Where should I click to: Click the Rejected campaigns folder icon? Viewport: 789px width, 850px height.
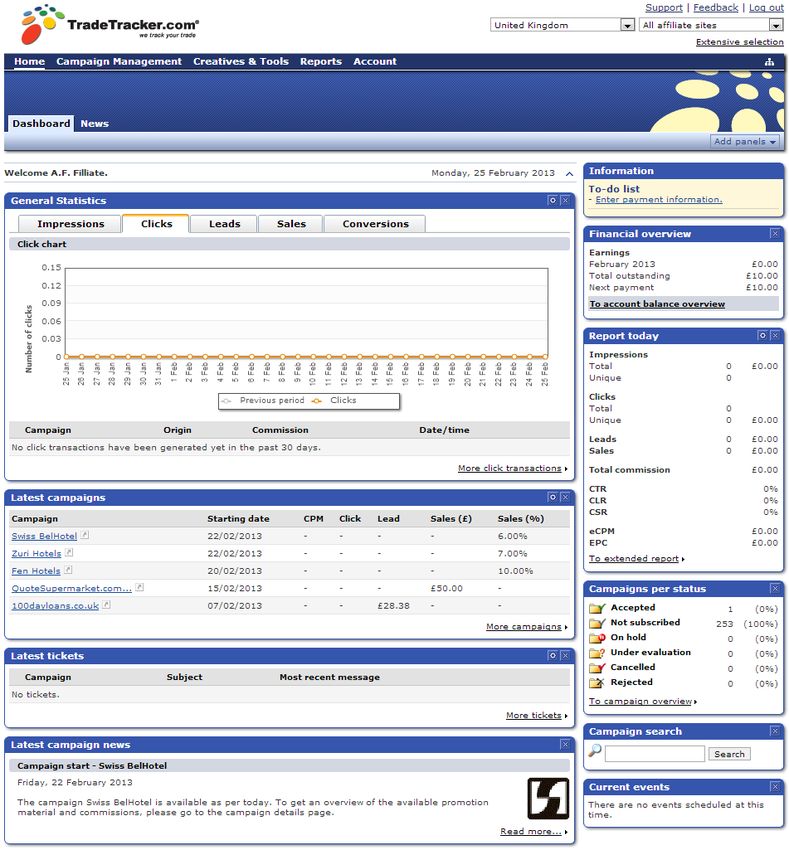[x=597, y=683]
